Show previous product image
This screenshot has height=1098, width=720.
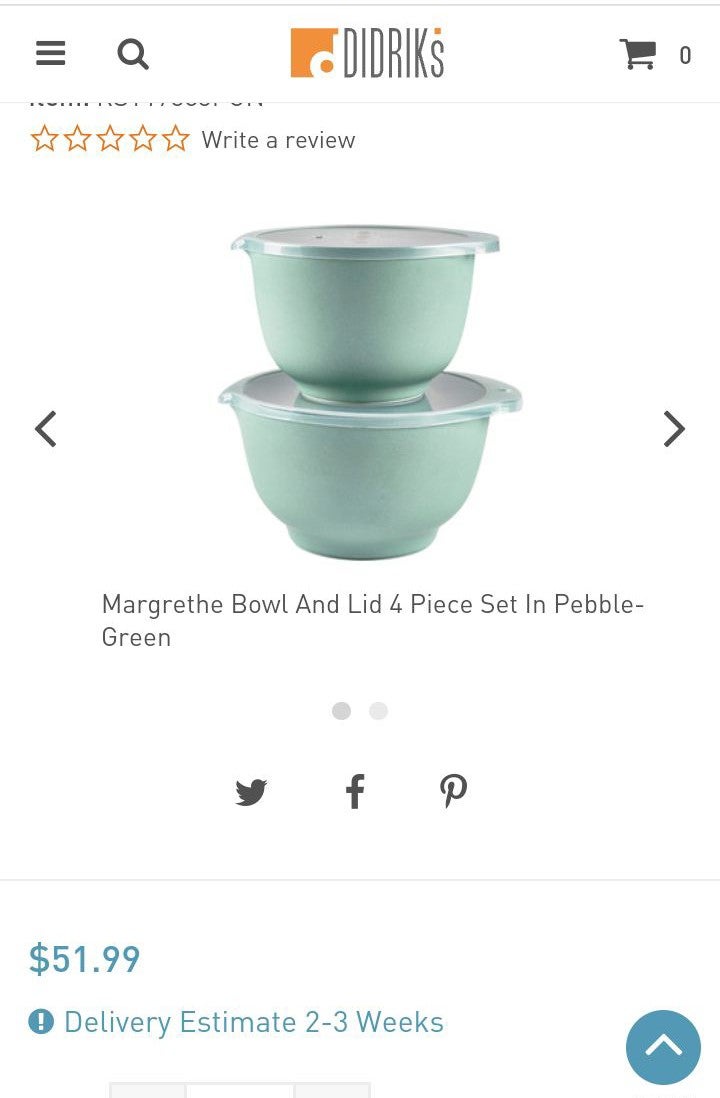46,429
